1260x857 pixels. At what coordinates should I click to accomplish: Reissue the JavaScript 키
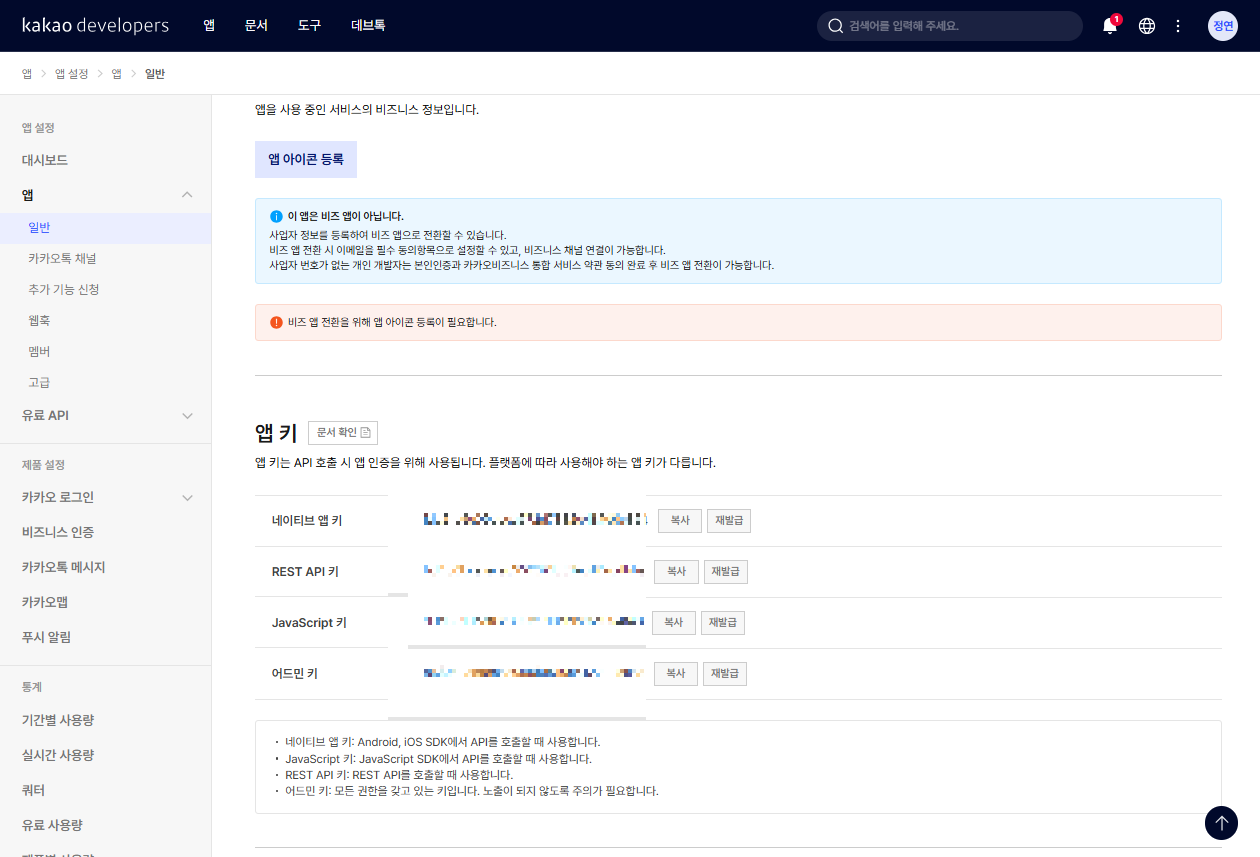tap(723, 623)
